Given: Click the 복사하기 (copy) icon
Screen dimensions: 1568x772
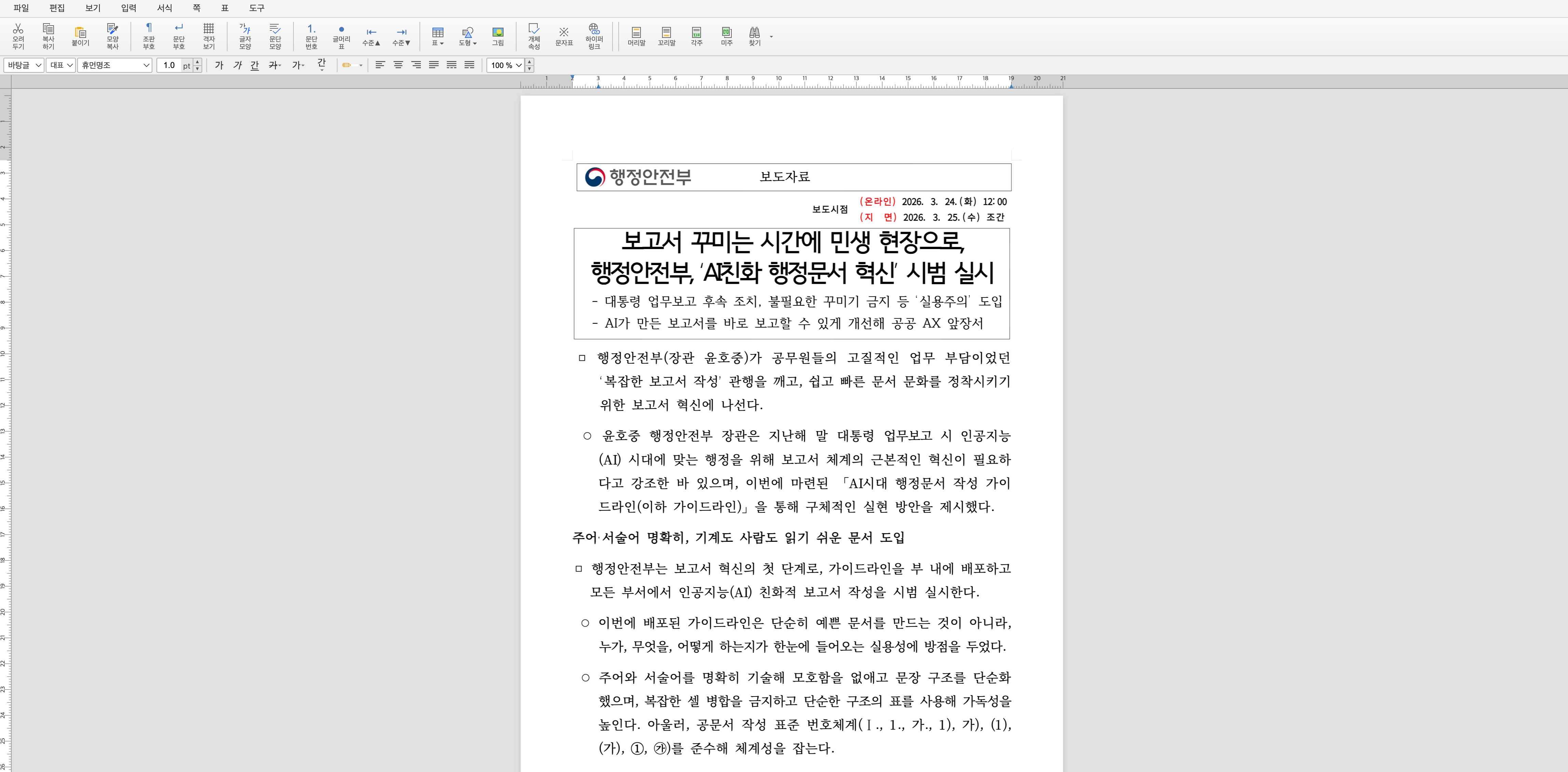Looking at the screenshot, I should point(48,36).
